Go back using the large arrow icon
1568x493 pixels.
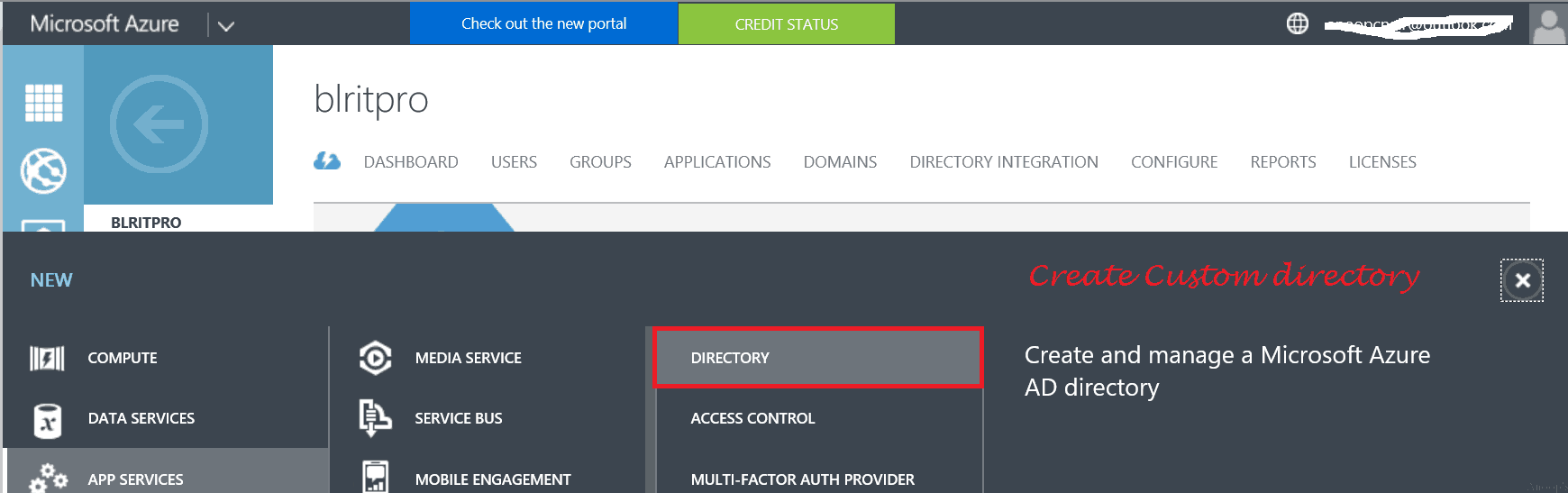(159, 124)
